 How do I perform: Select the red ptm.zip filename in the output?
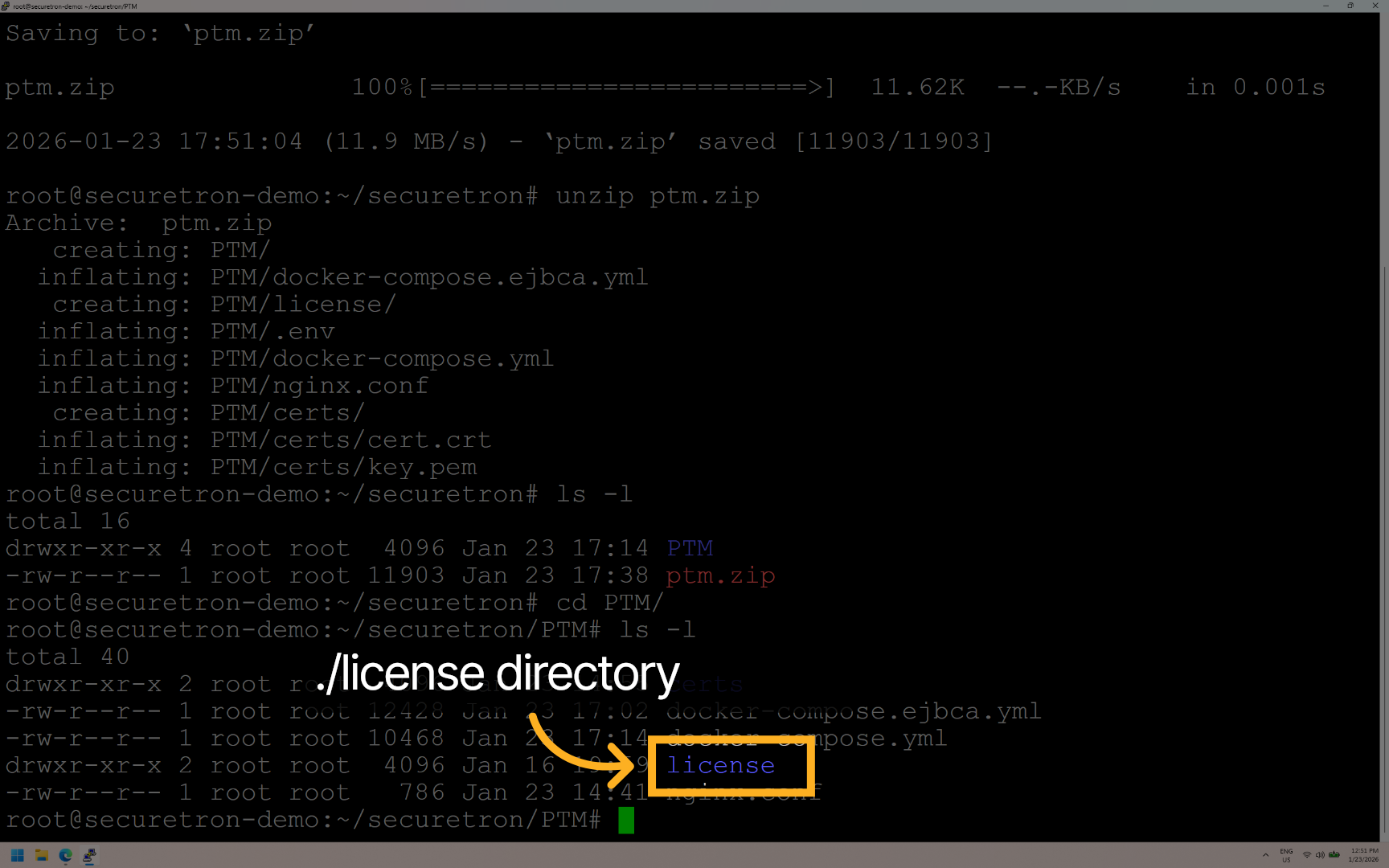[x=720, y=575]
